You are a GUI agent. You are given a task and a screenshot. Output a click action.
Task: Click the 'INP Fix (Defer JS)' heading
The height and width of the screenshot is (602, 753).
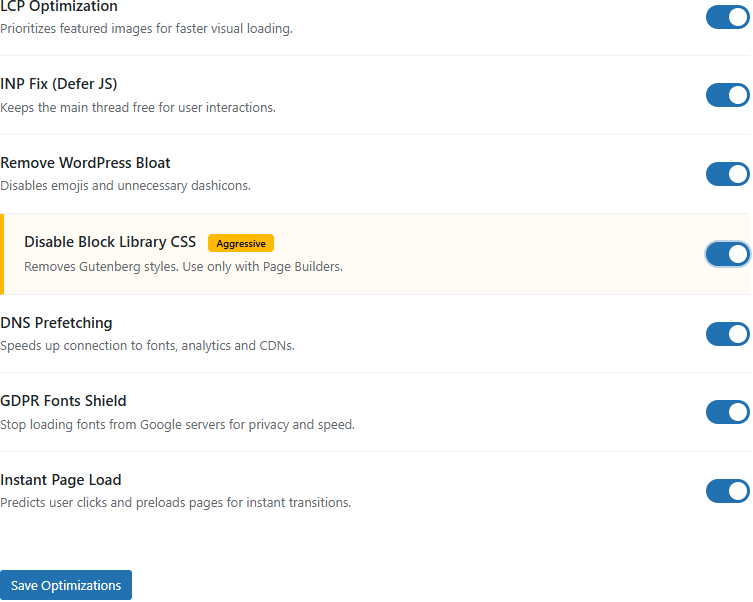[x=59, y=84]
